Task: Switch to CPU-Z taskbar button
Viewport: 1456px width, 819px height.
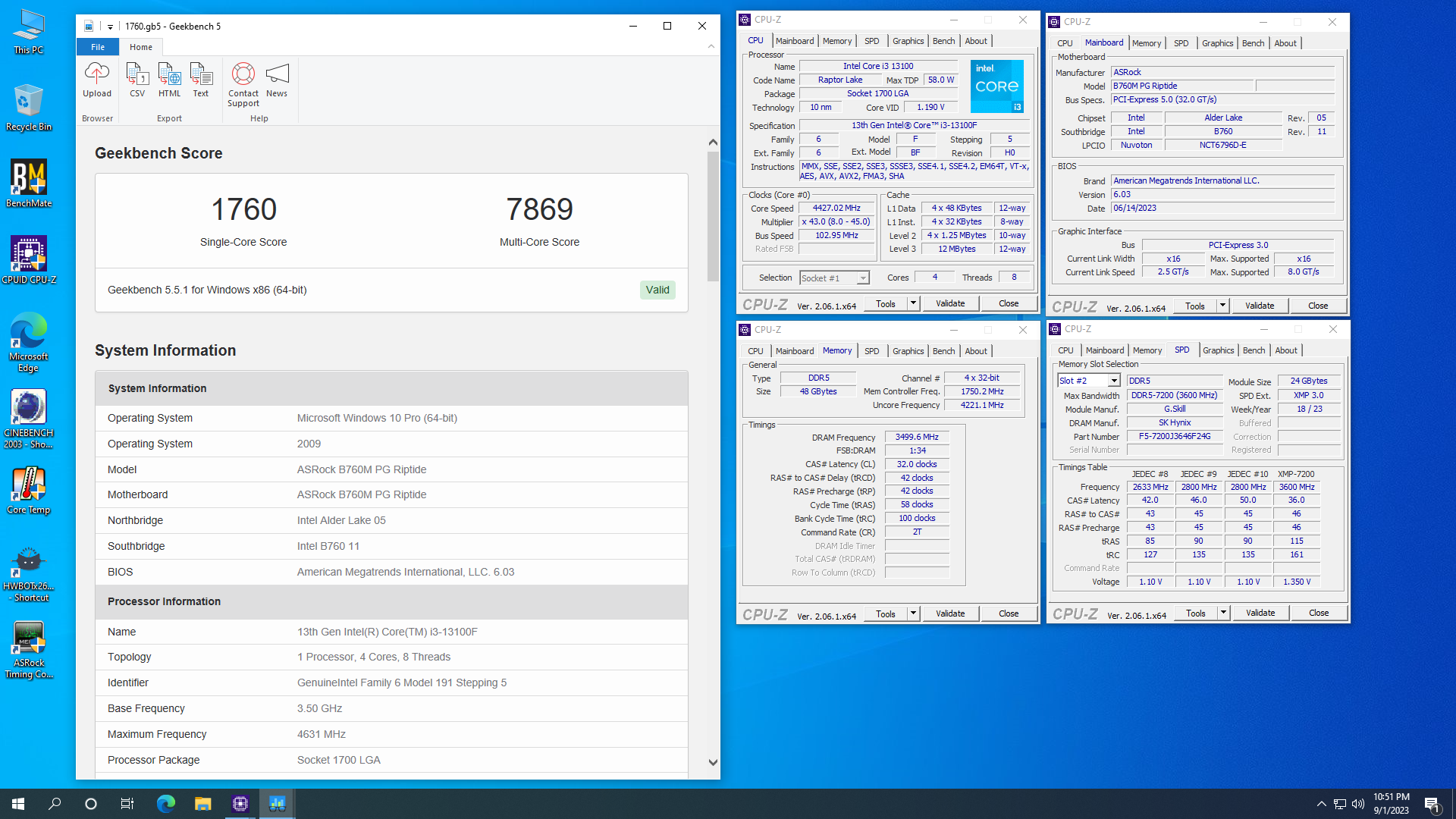Action: [240, 804]
